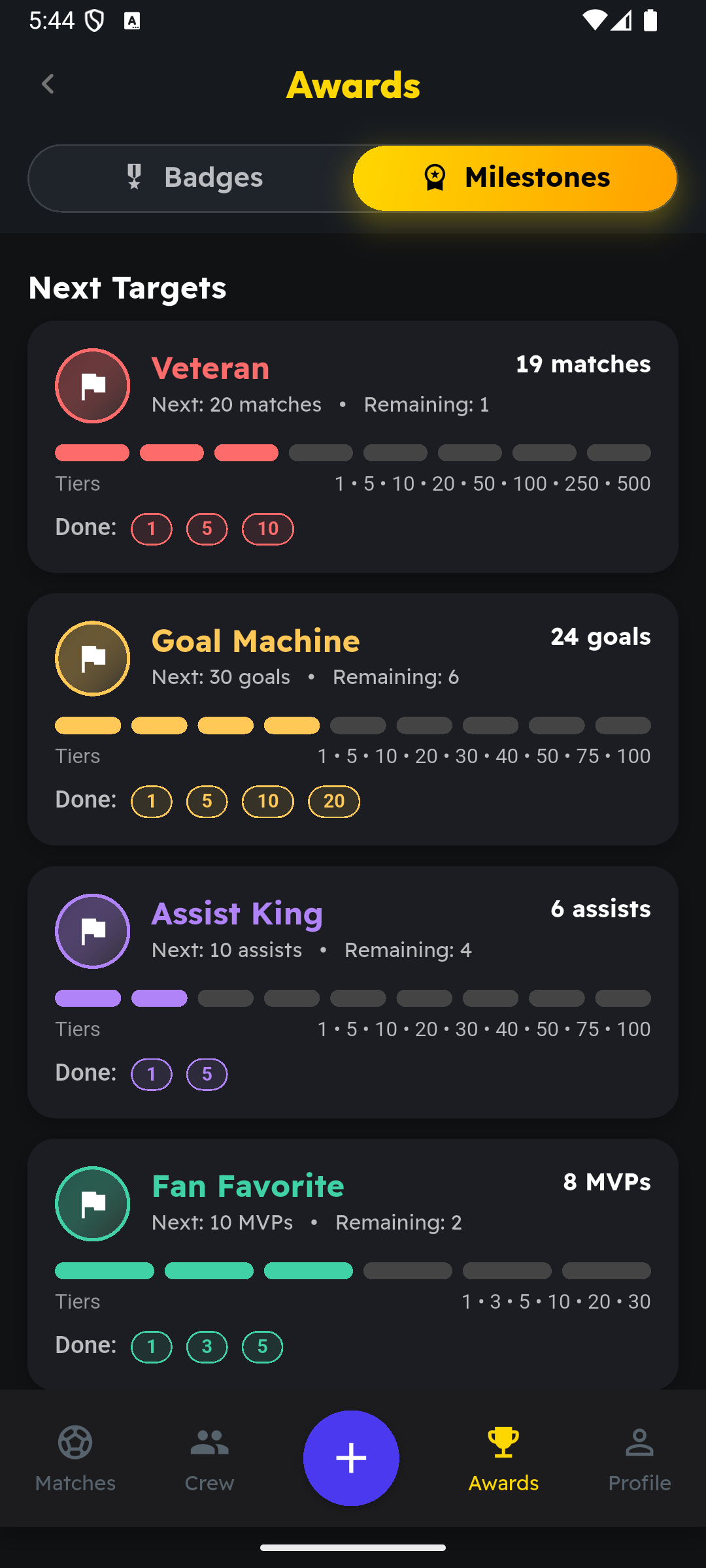The height and width of the screenshot is (1568, 706).
Task: Select the Veteran milestone flag icon
Action: coord(92,385)
